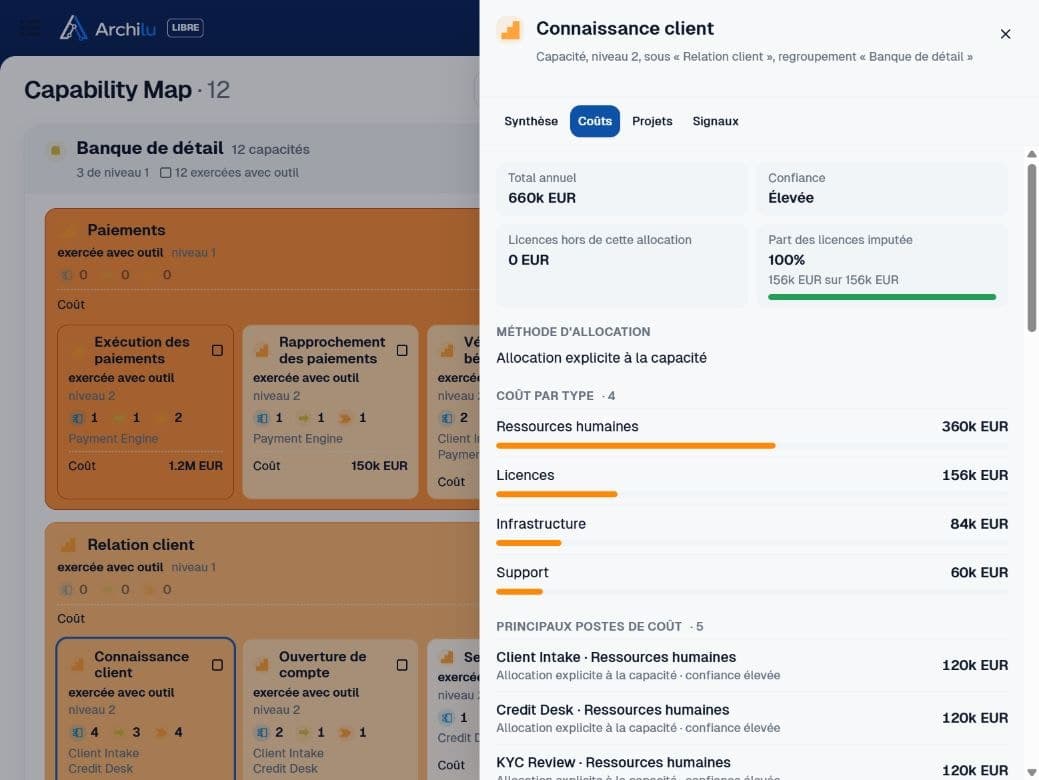Viewport: 1039px width, 780px height.
Task: Click the Archilu logo icon
Action: click(73, 28)
